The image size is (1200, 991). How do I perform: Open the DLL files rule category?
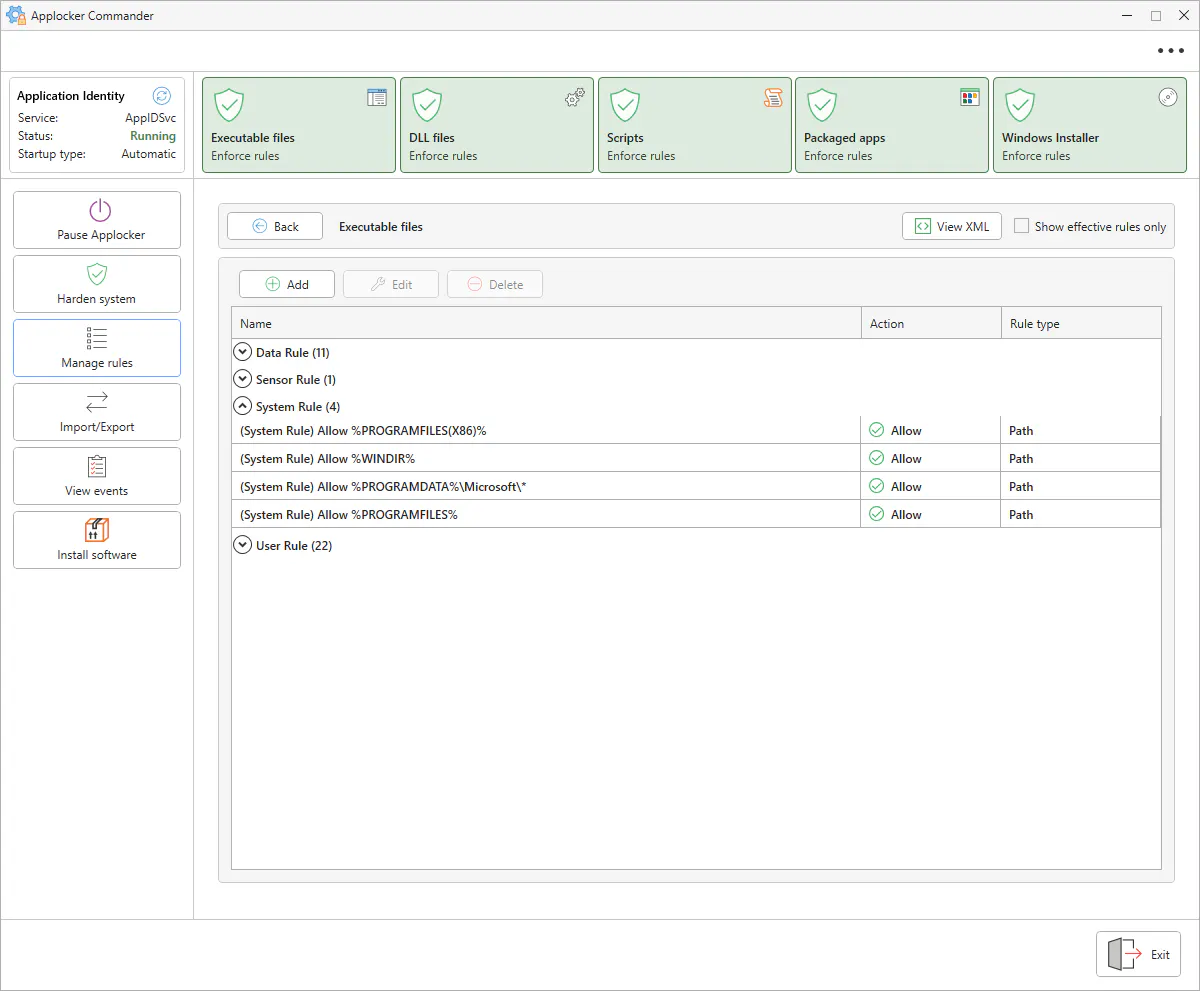click(497, 125)
